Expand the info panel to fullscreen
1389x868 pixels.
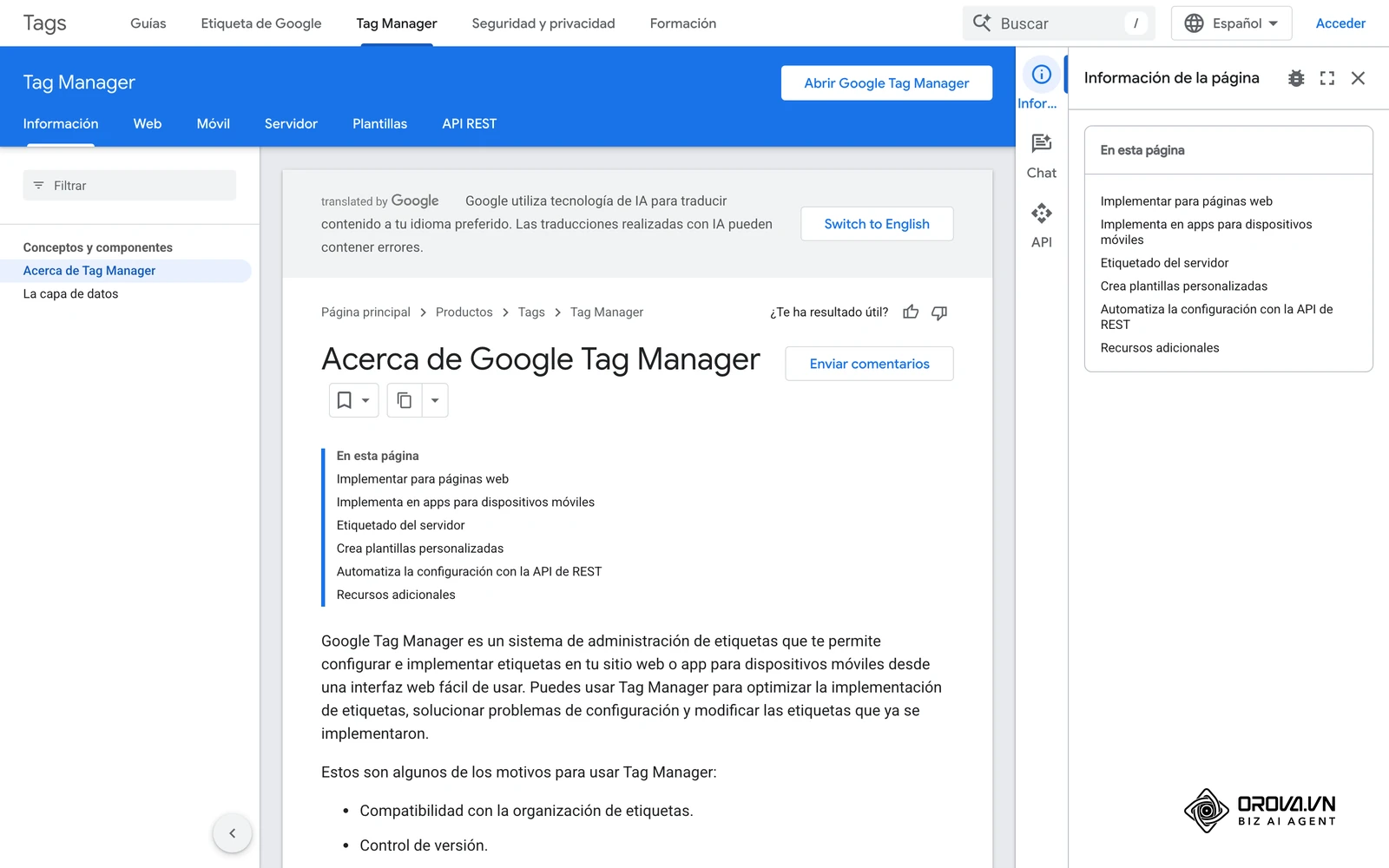(1327, 78)
